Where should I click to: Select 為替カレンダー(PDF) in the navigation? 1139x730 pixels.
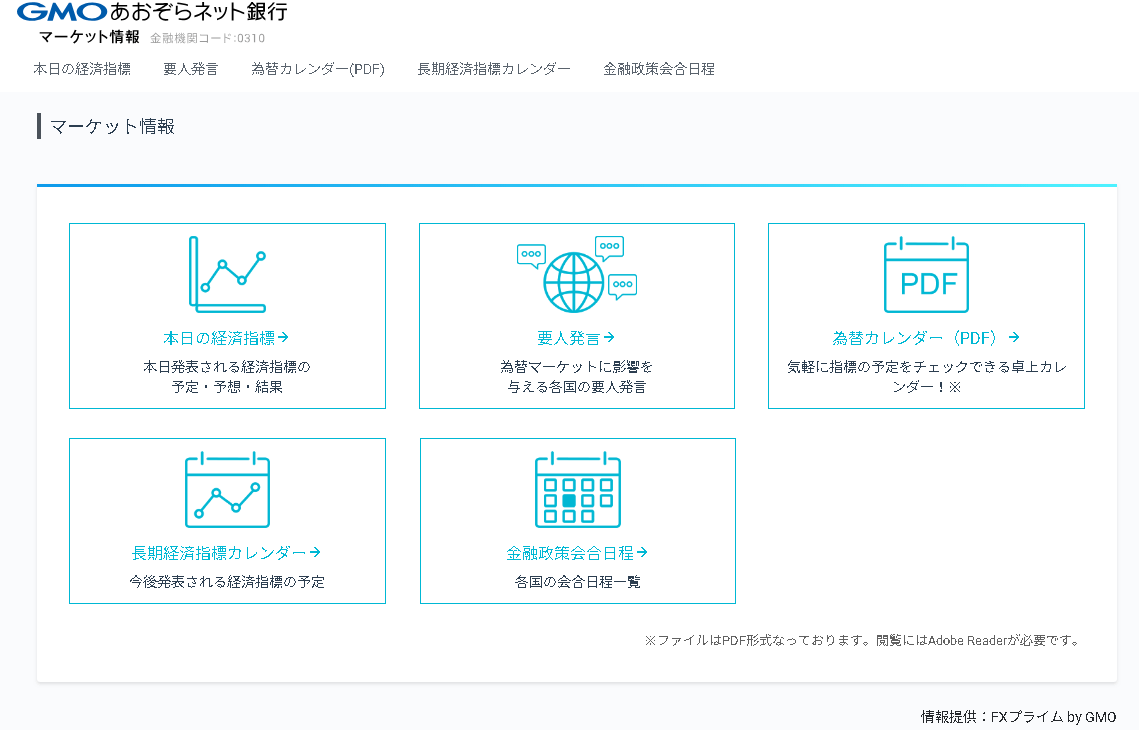318,69
